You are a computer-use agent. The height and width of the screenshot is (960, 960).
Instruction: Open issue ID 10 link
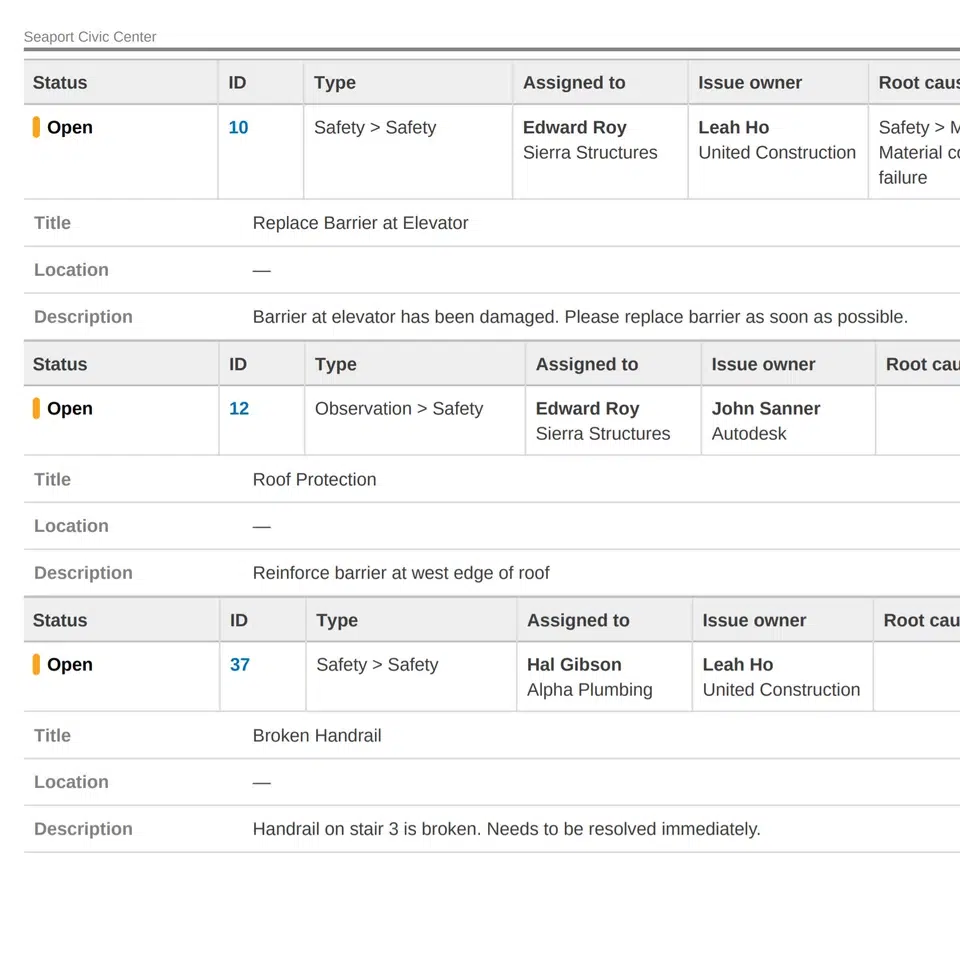(x=238, y=128)
